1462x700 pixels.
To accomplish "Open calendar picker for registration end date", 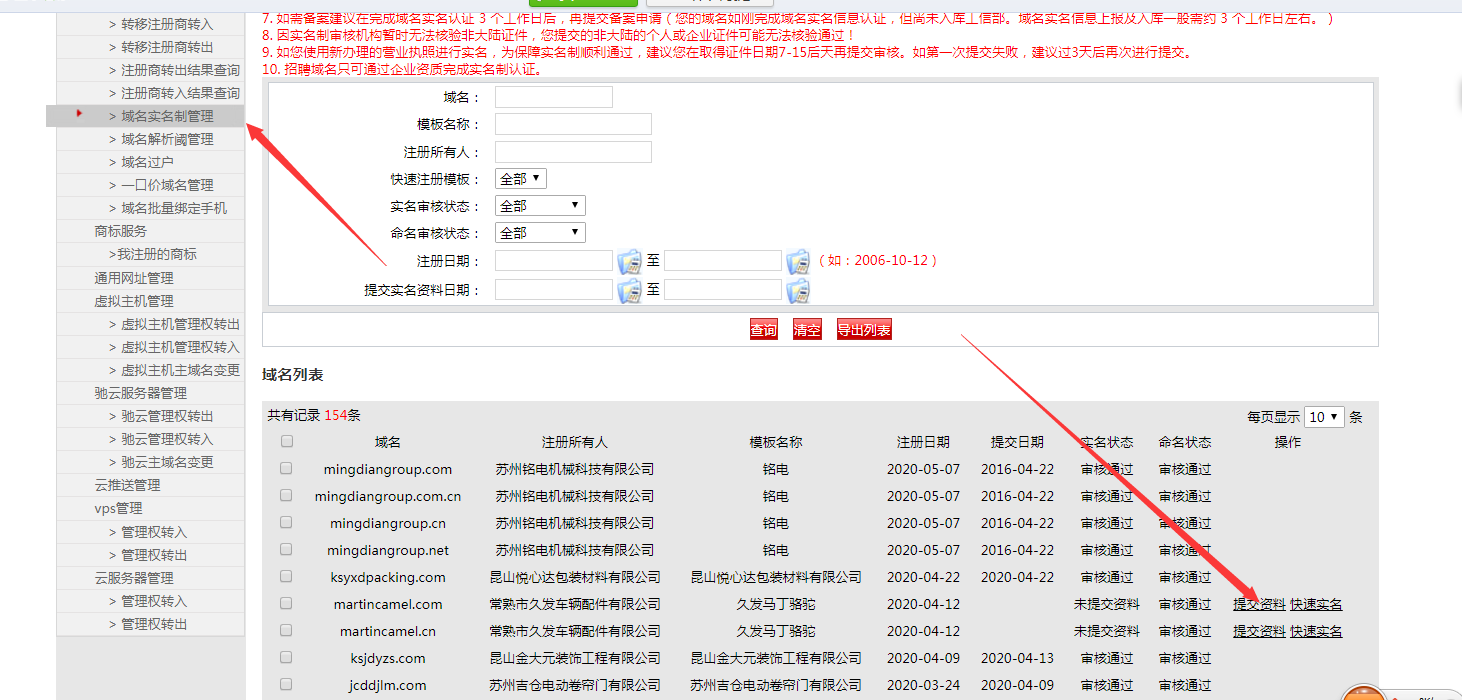I will coord(797,262).
